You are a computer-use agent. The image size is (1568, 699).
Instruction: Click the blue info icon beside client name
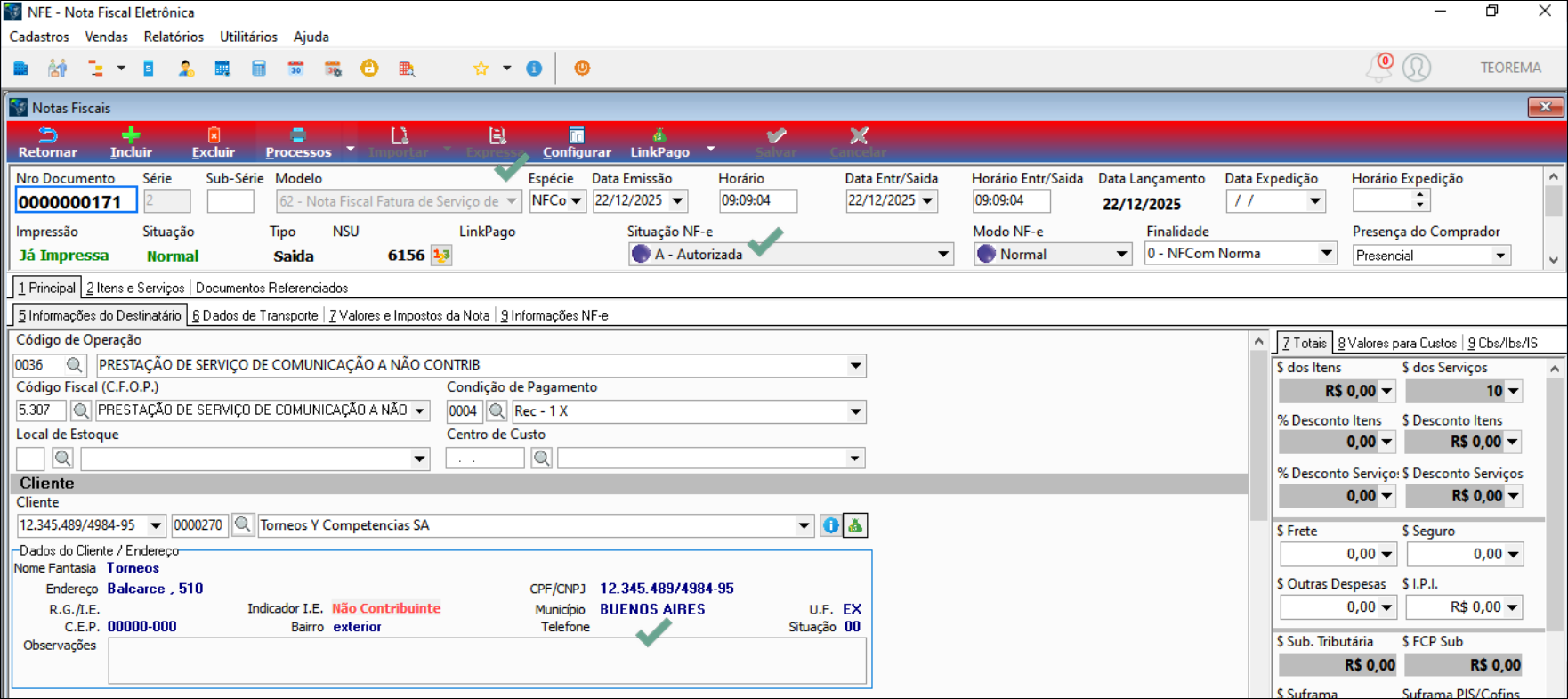pos(830,525)
